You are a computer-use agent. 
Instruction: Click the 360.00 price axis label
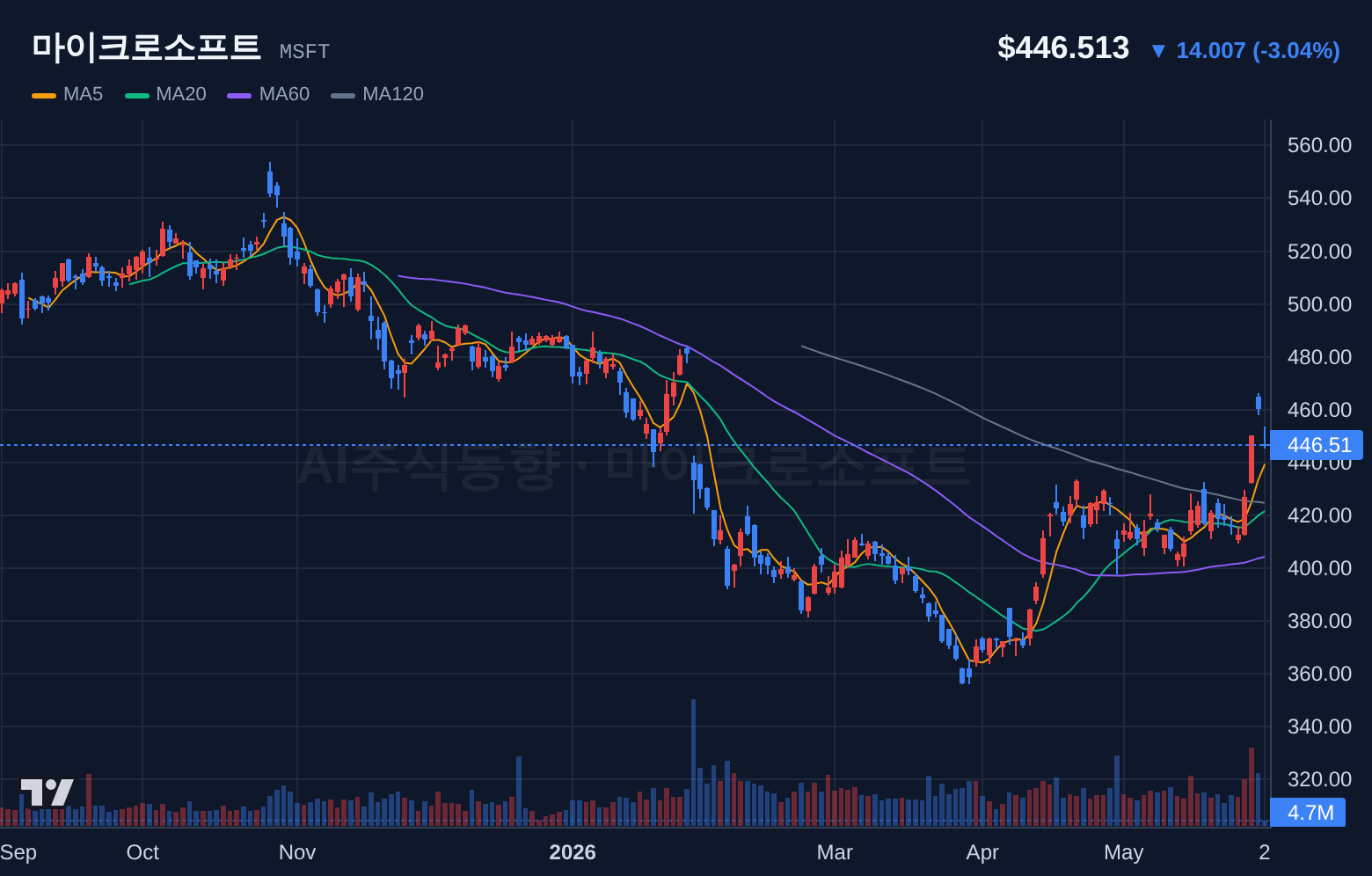[x=1319, y=674]
